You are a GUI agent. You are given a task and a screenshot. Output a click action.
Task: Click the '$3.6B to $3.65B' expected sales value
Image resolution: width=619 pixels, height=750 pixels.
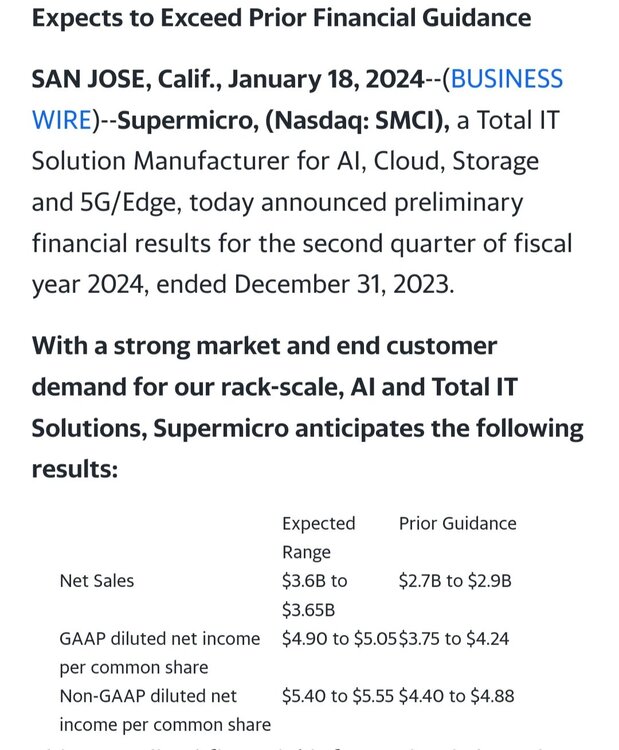315,594
